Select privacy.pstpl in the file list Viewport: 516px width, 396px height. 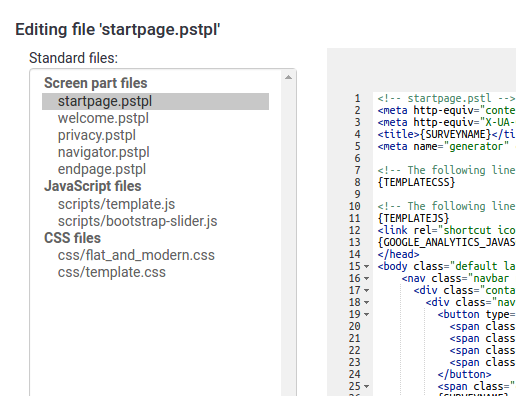tap(97, 135)
